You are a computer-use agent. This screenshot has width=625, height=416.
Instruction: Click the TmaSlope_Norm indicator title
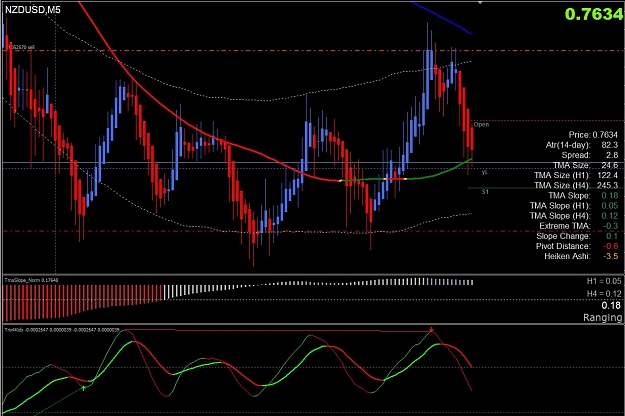point(31,280)
